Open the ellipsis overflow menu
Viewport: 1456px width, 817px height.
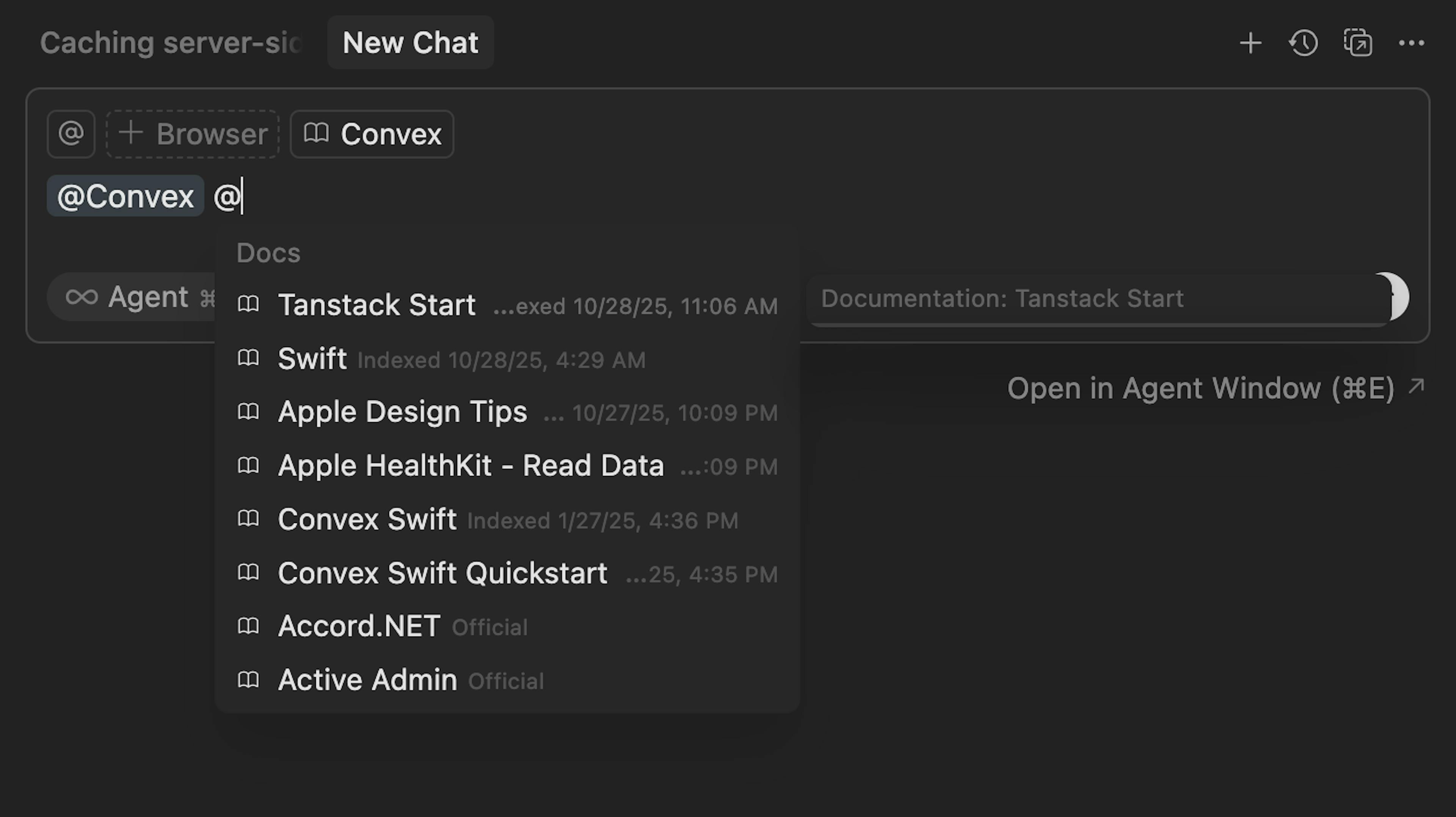[1411, 42]
